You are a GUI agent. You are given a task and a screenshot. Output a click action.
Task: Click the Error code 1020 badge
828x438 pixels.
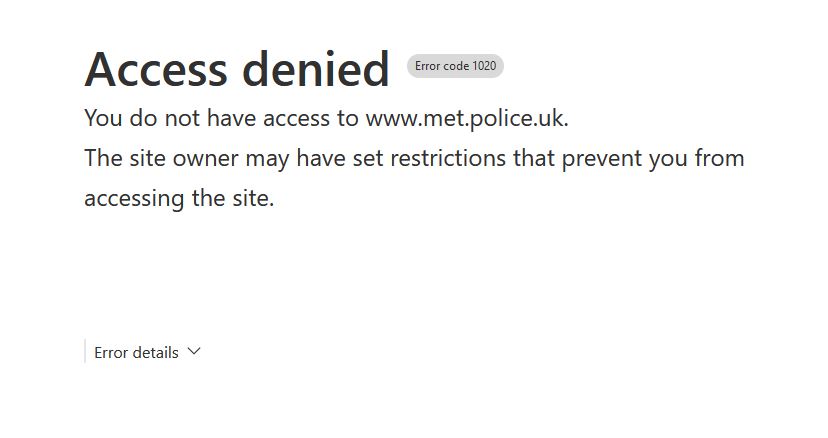(x=455, y=66)
